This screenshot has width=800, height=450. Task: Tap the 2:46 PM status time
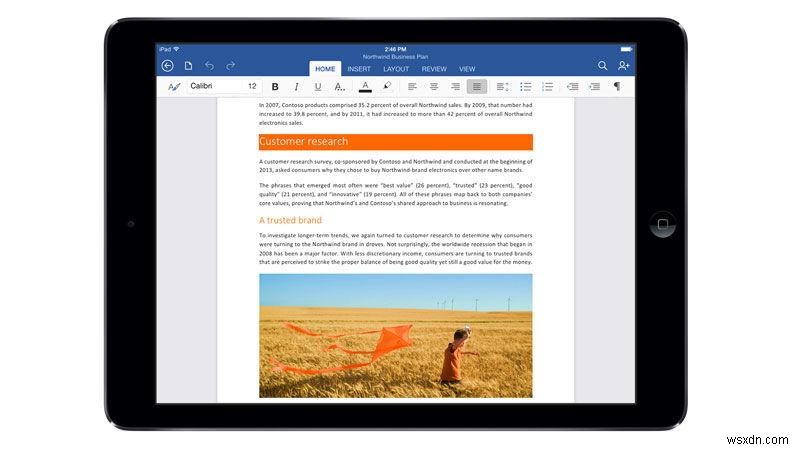[x=395, y=49]
